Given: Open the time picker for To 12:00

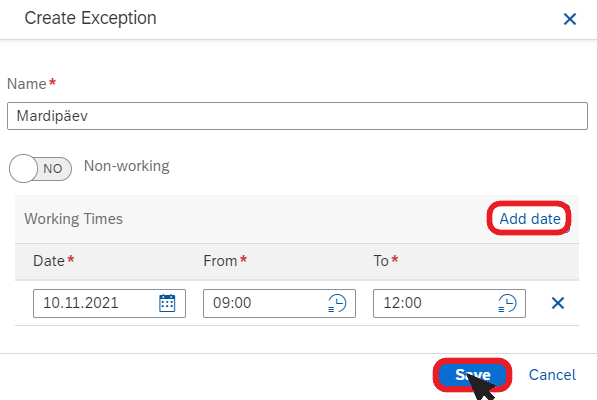Looking at the screenshot, I should point(507,303).
